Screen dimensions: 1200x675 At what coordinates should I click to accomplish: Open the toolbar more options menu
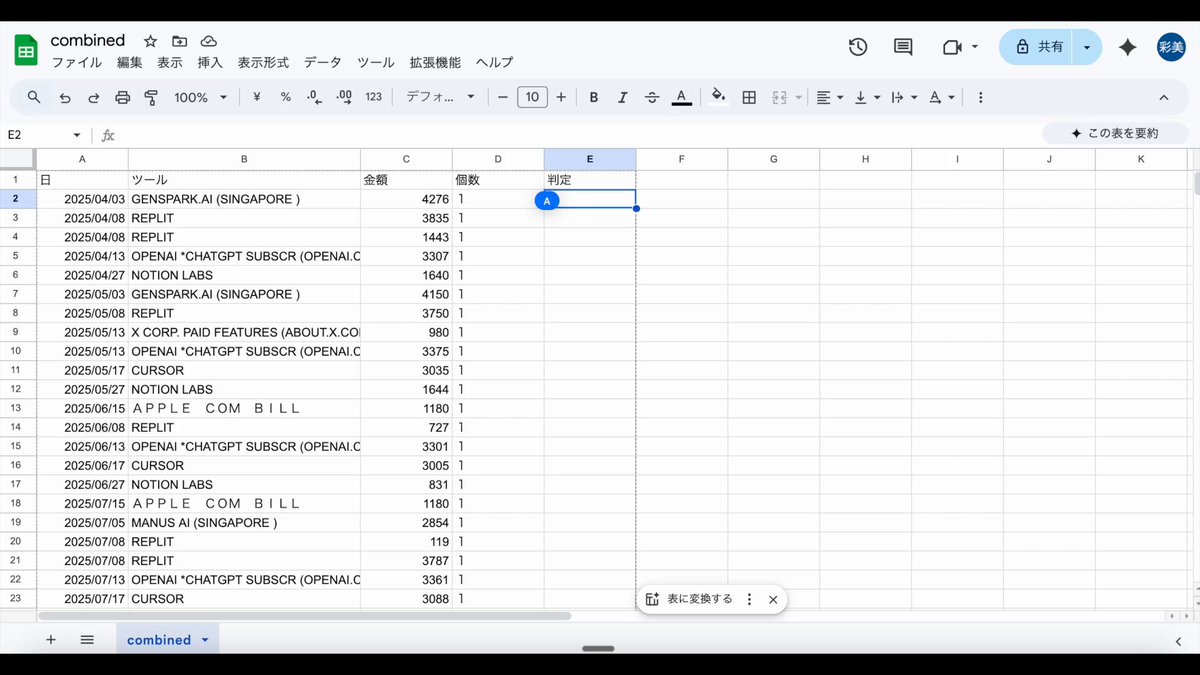coord(980,97)
